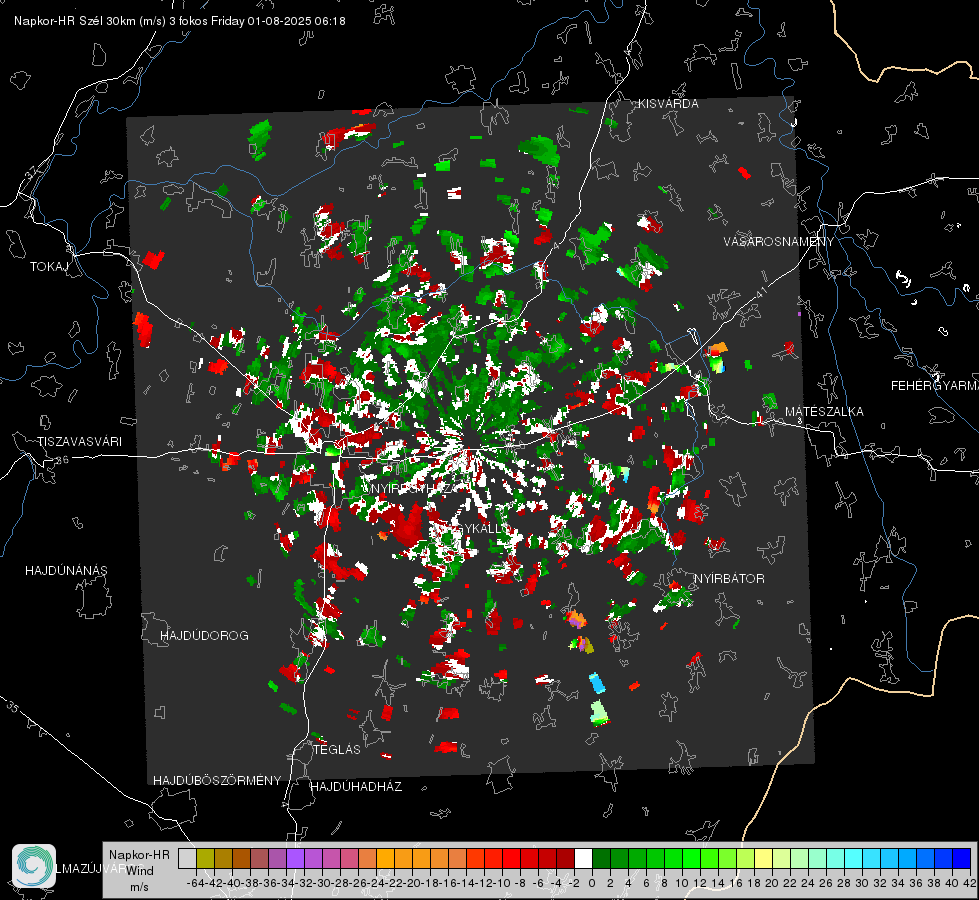The height and width of the screenshot is (900, 979).
Task: Click the bright purple swatch above -34
Action: [x=295, y=858]
